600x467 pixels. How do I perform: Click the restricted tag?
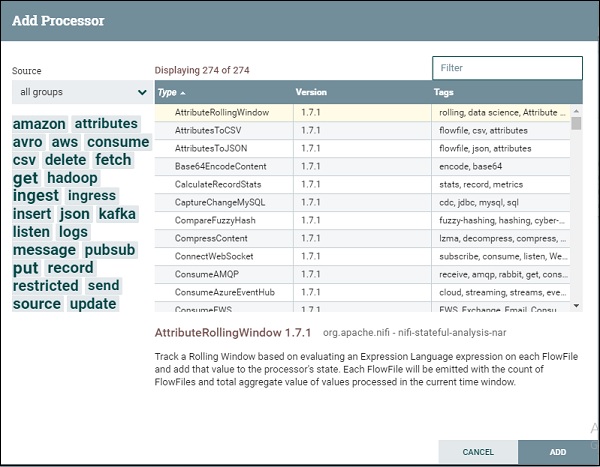click(45, 286)
